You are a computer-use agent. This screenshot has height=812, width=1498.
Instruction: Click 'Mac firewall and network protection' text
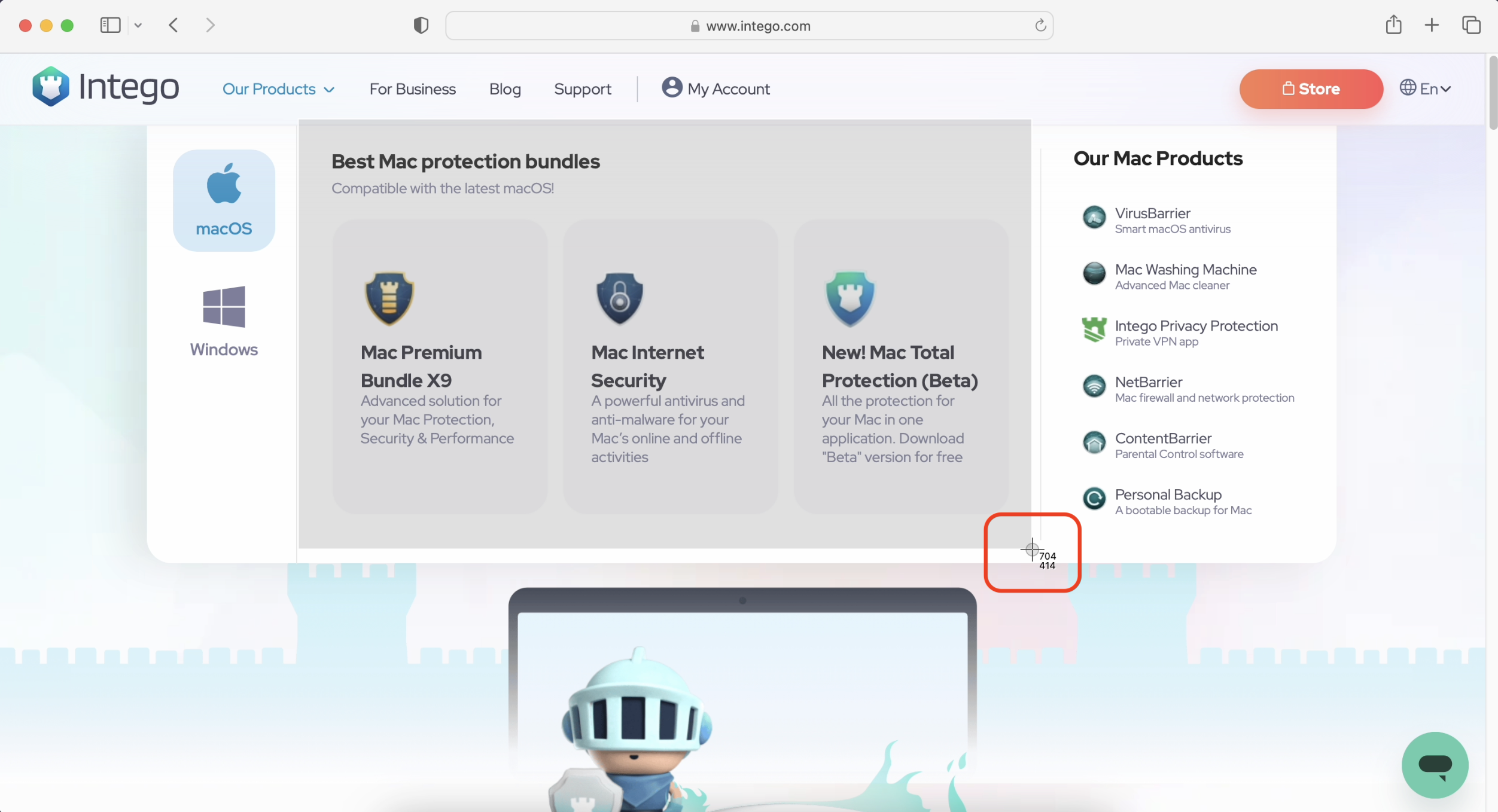(x=1204, y=398)
